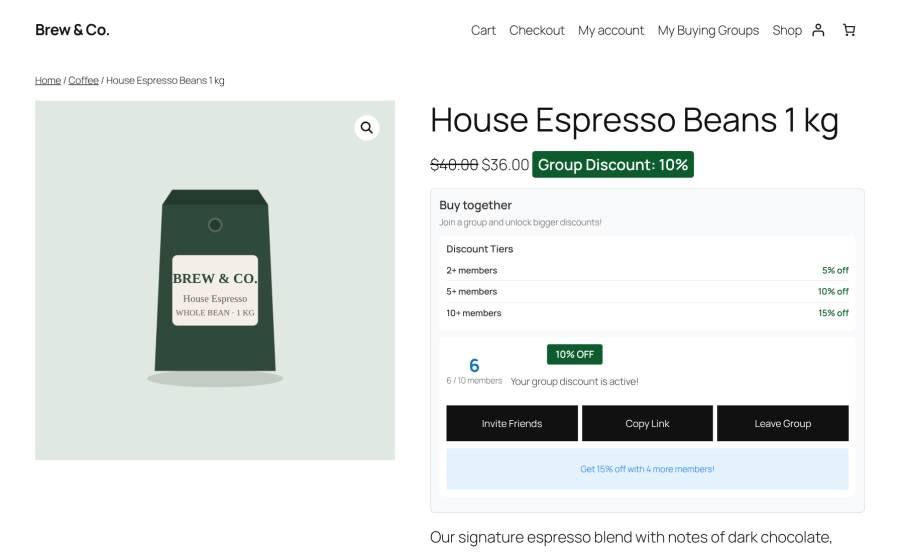Click the magnifier zoom icon on product image
900x552 pixels.
[x=367, y=127]
